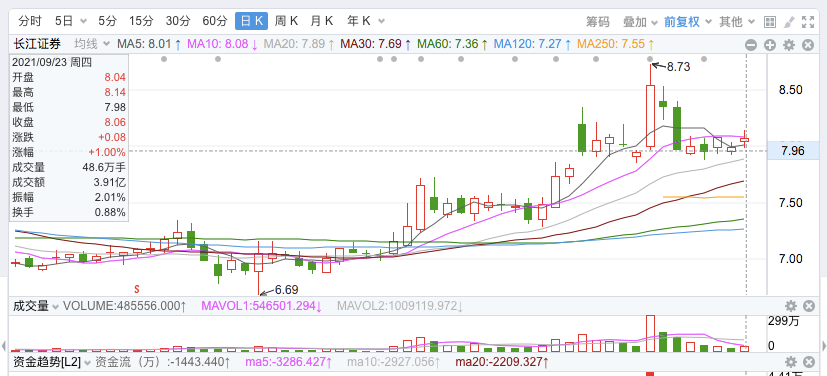Click ma20:-2209.327 in 资金趋势 panel
The image size is (827, 376).
click(502, 362)
